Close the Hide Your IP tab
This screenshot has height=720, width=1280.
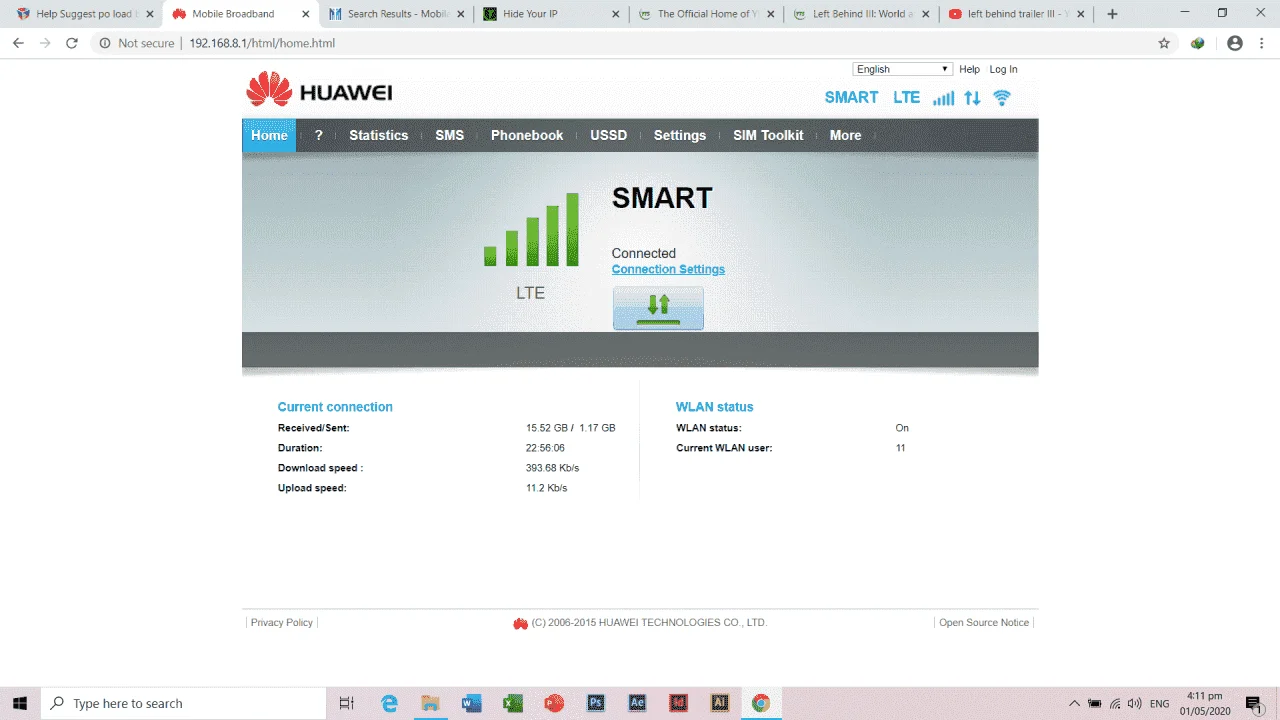click(616, 14)
